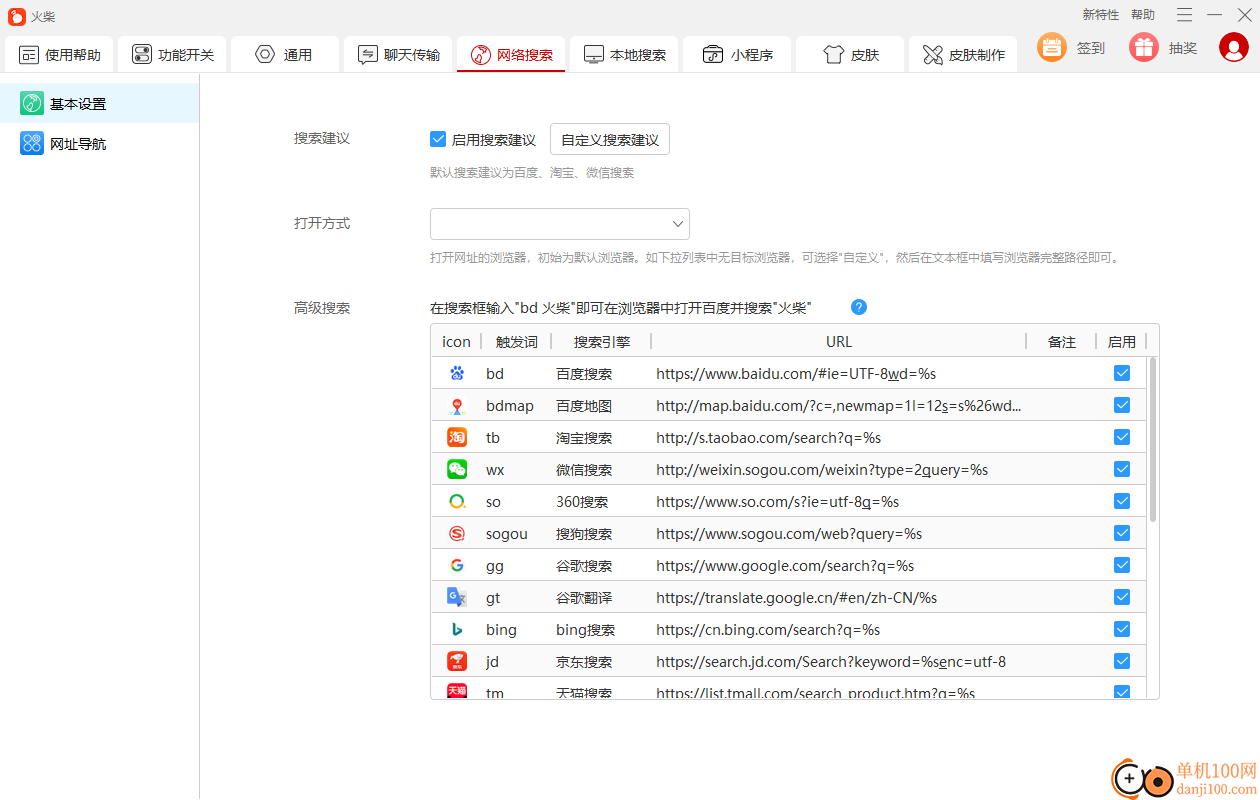Select 基本设置 in the sidebar
Viewport: 1260px width, 800px height.
tap(100, 103)
